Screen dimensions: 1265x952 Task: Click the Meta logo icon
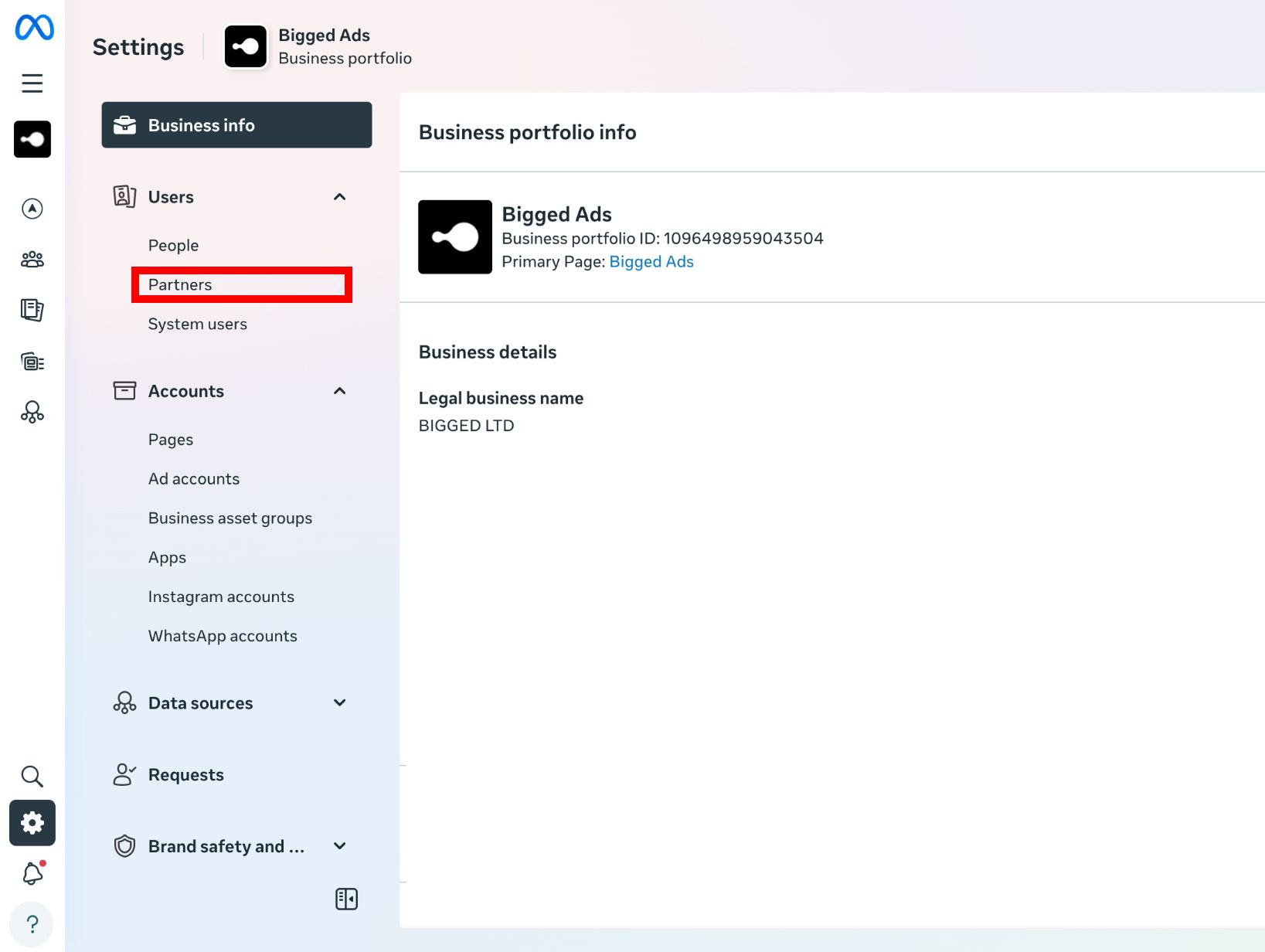pos(34,28)
